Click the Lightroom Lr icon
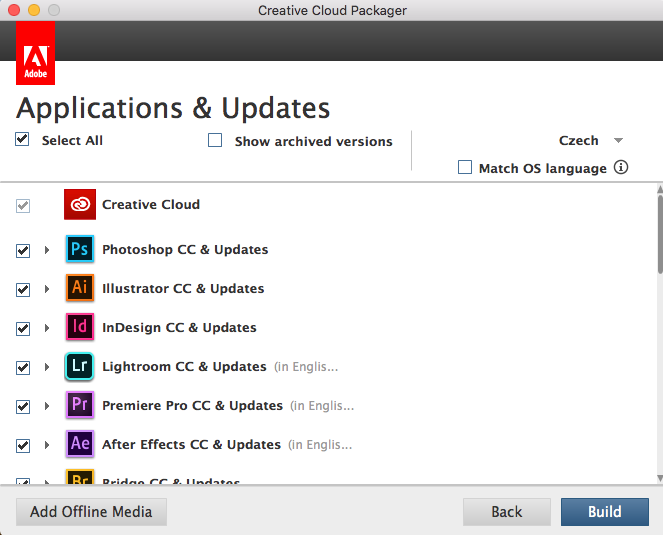Viewport: 663px width, 535px height. (79, 366)
